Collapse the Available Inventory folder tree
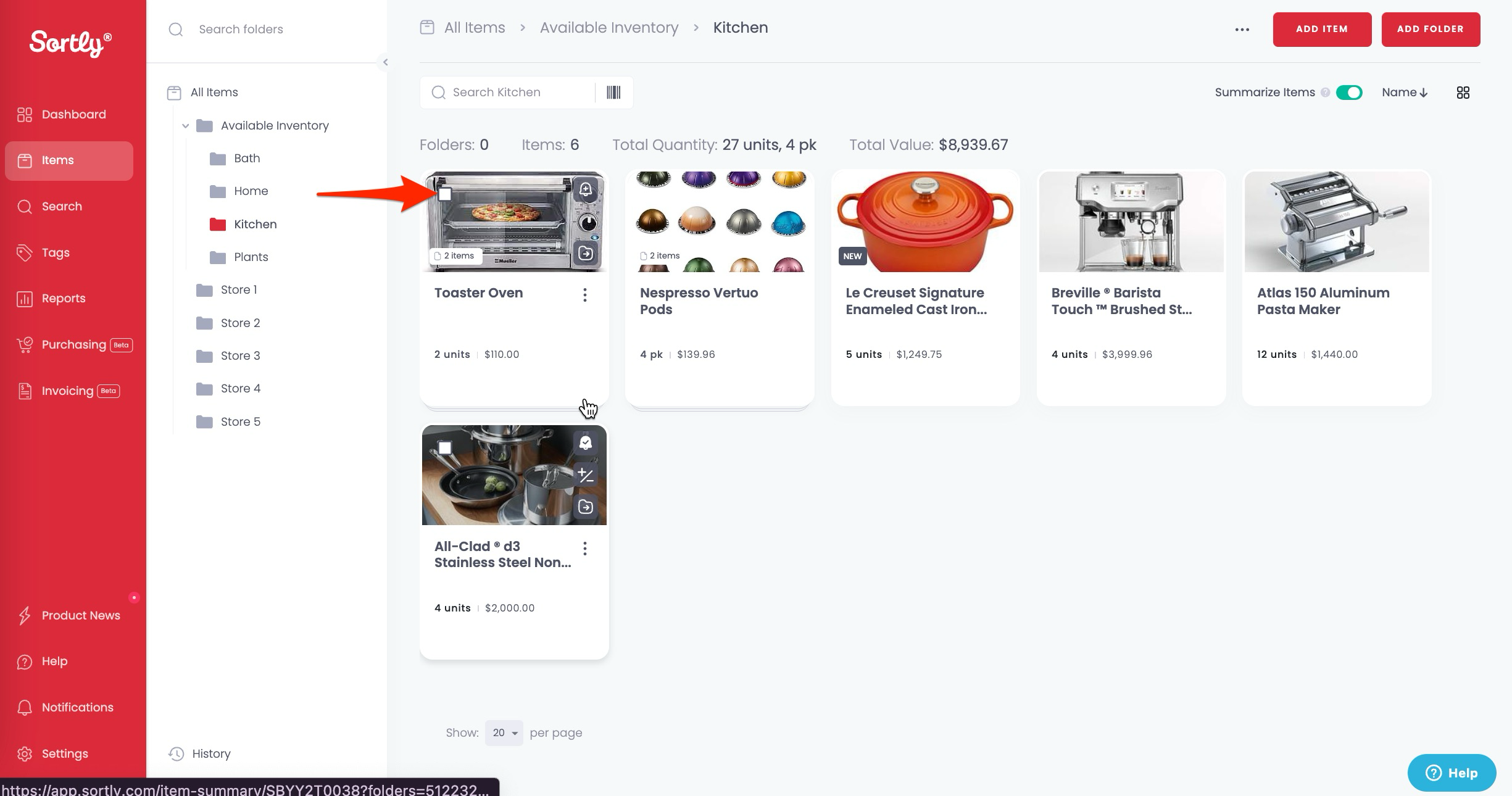Screen dimensions: 1512x796 pyautogui.click(x=185, y=126)
